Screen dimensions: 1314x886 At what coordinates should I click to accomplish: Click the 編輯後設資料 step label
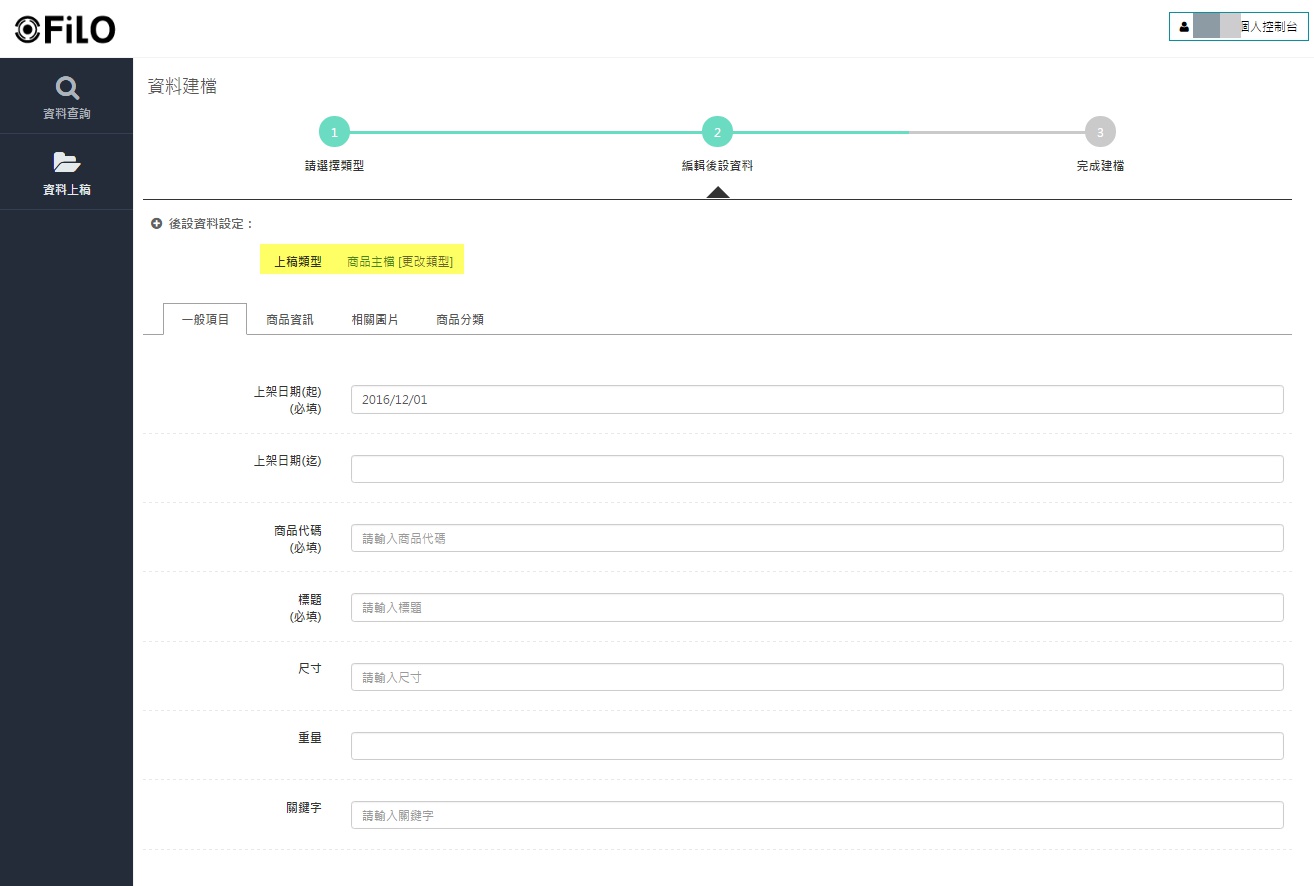(717, 166)
